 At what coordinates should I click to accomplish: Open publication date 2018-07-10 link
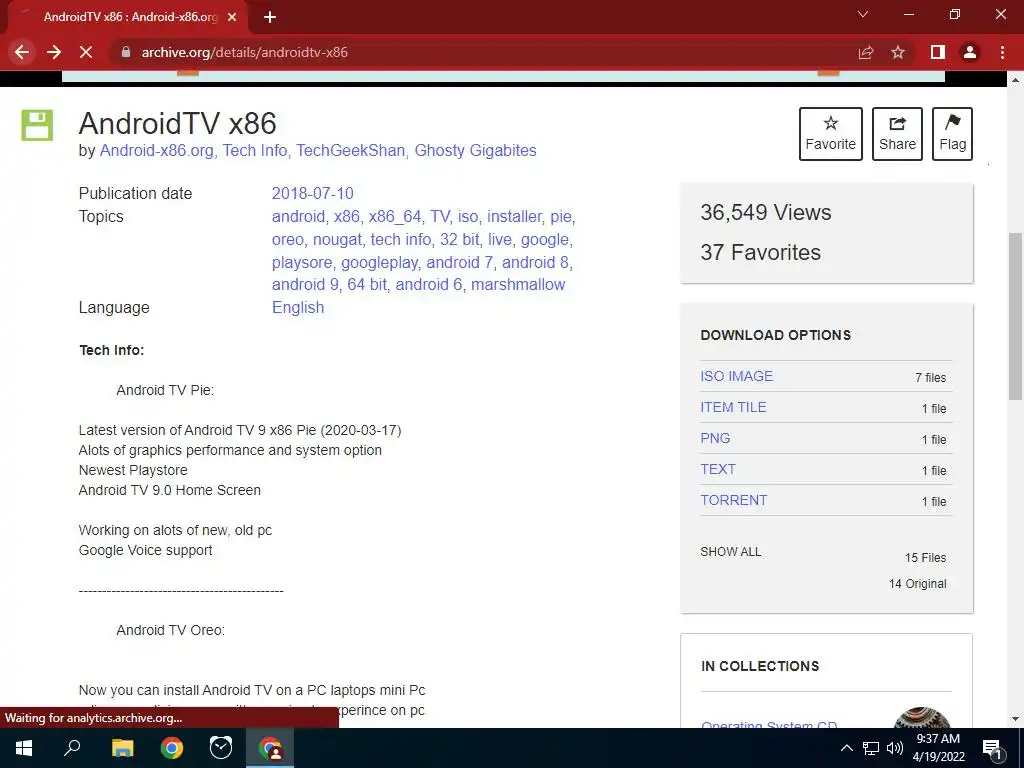pos(312,193)
